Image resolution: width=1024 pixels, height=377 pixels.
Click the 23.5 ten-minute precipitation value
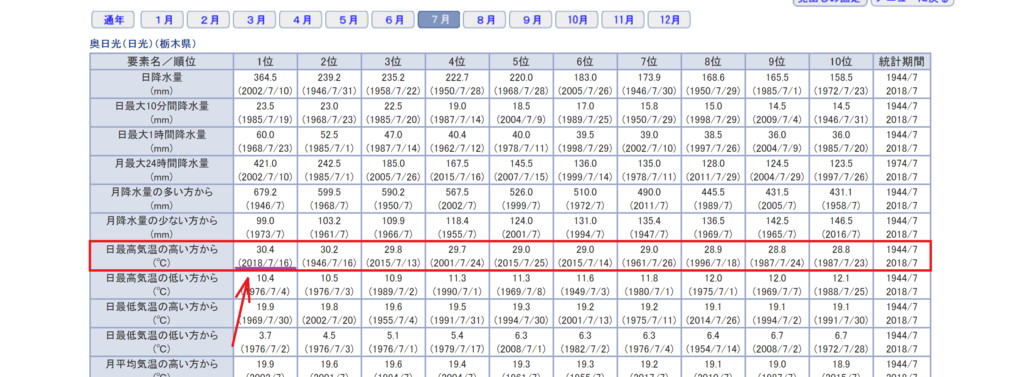[265, 106]
